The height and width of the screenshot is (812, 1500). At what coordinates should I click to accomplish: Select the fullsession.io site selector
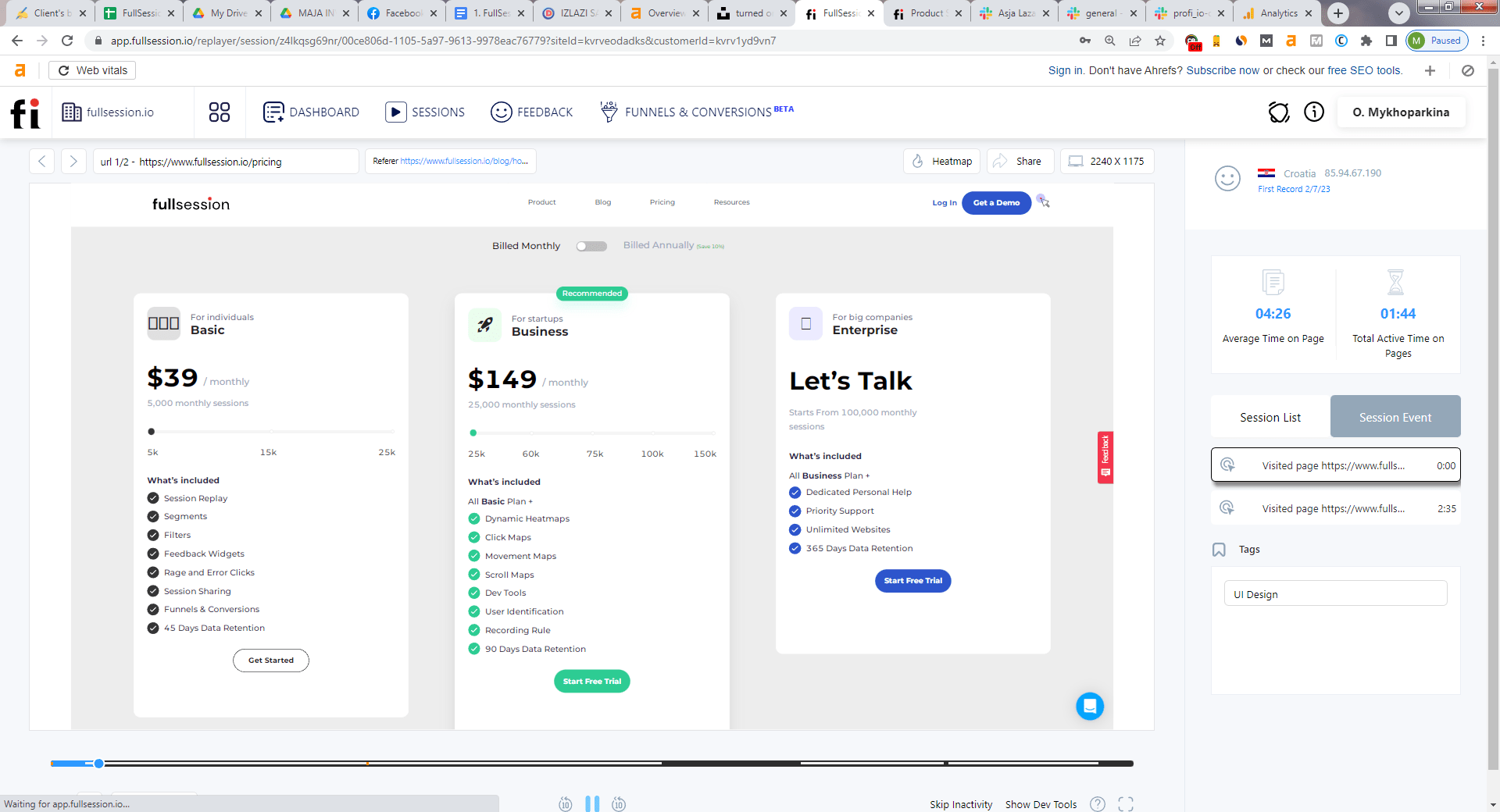109,112
